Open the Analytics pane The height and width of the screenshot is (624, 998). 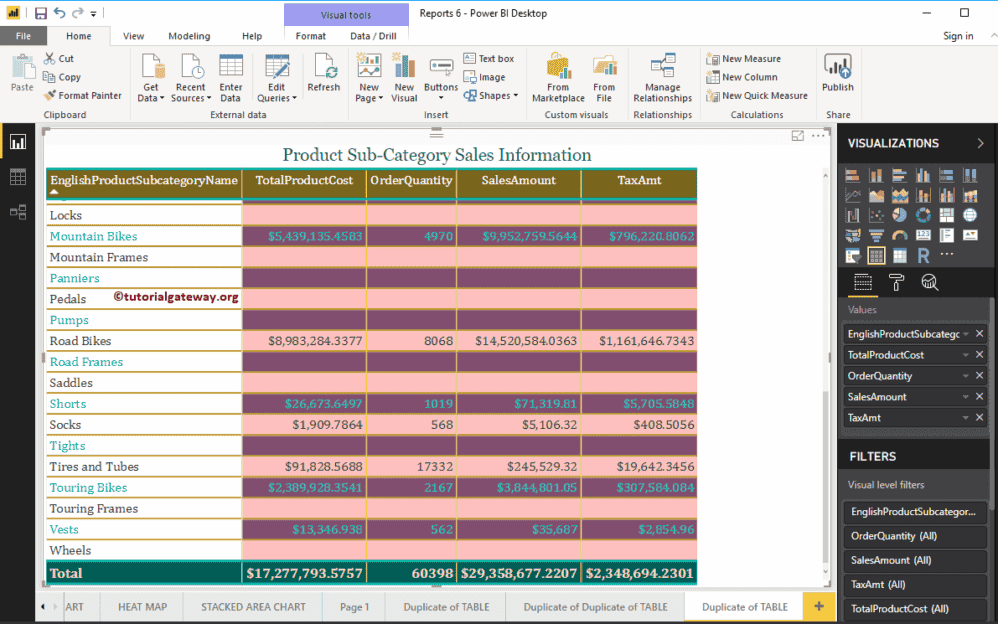[x=931, y=283]
